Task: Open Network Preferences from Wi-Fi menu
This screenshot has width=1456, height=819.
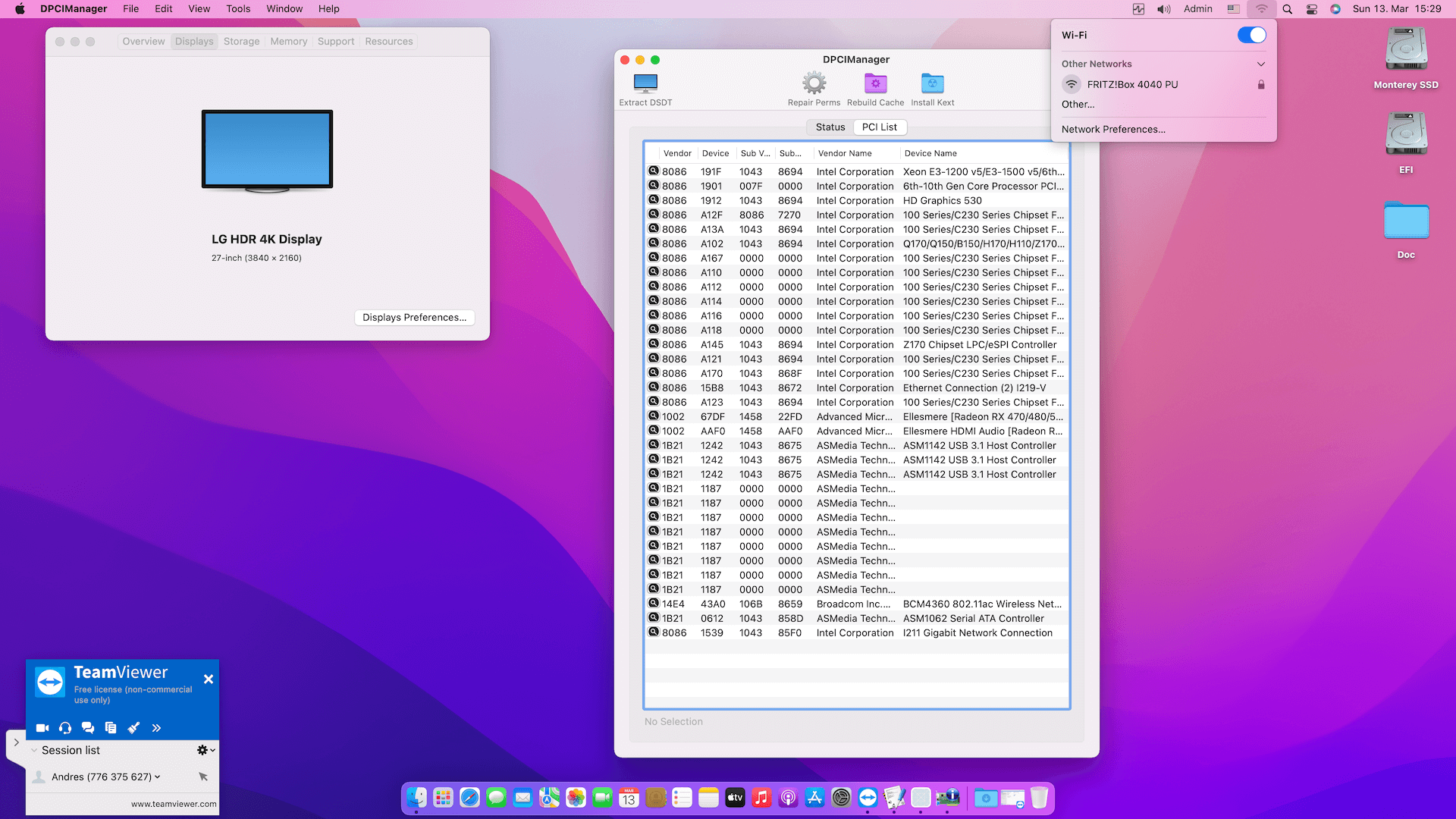Action: click(x=1113, y=130)
